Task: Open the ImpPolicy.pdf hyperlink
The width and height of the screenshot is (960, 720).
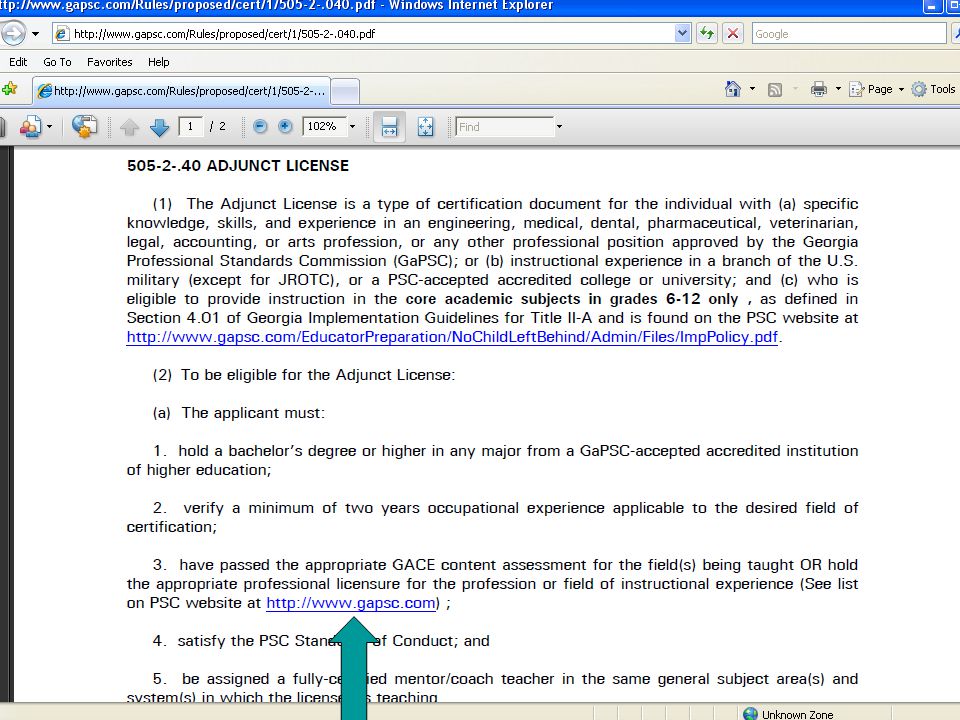Action: 452,337
